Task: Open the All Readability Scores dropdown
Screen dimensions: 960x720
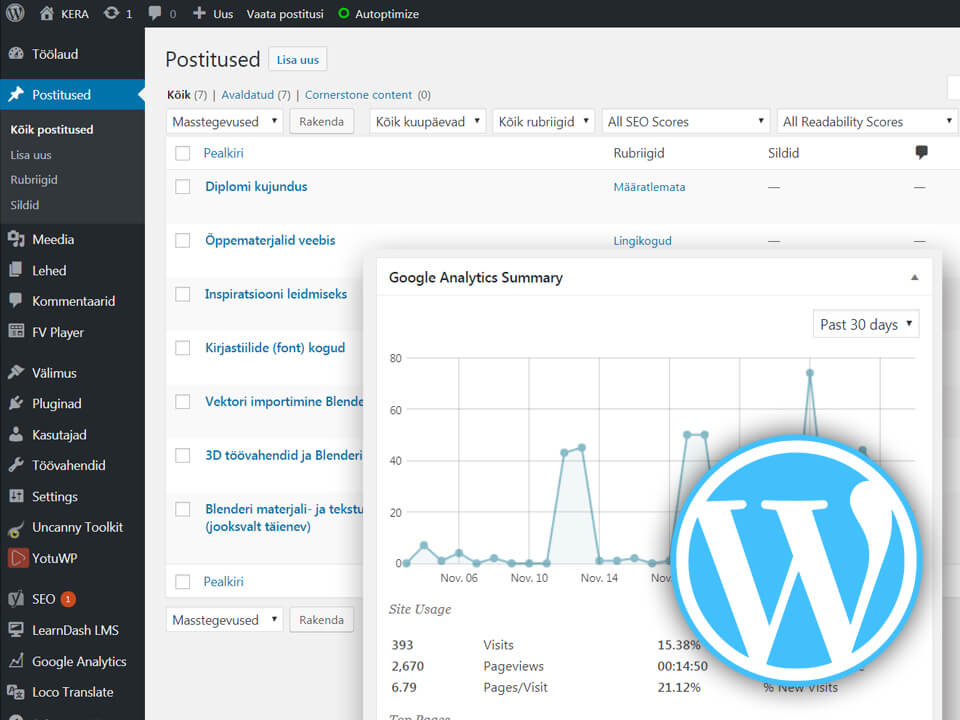Action: (x=868, y=121)
